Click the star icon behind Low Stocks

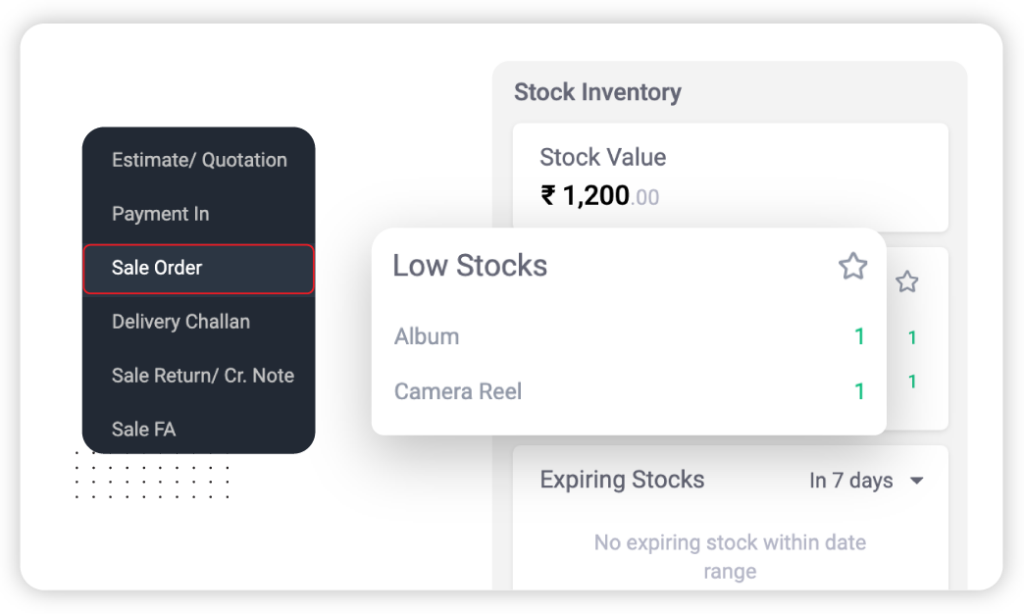(907, 282)
